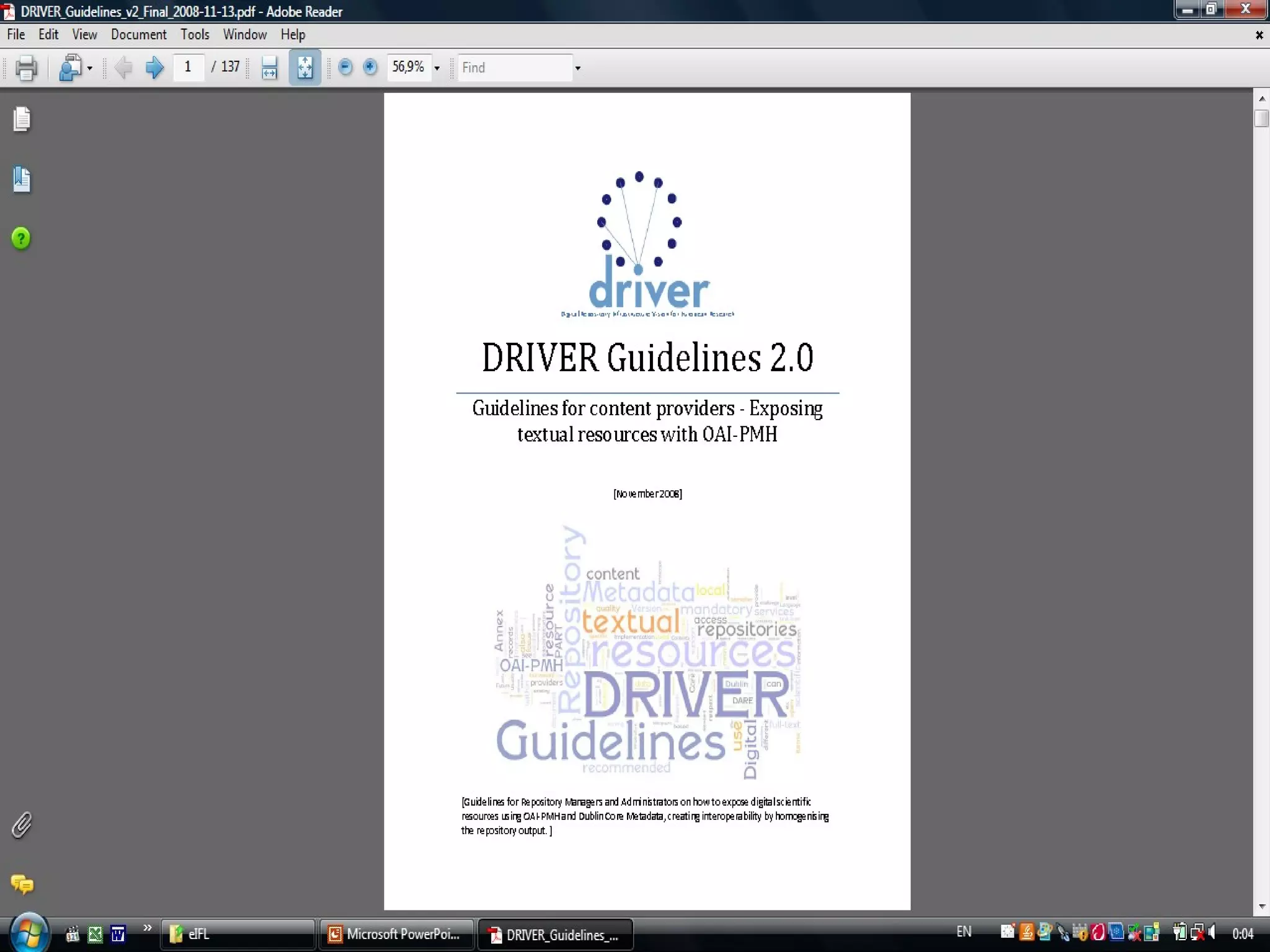Click the zoom in plus button
This screenshot has width=1270, height=952.
pos(370,67)
